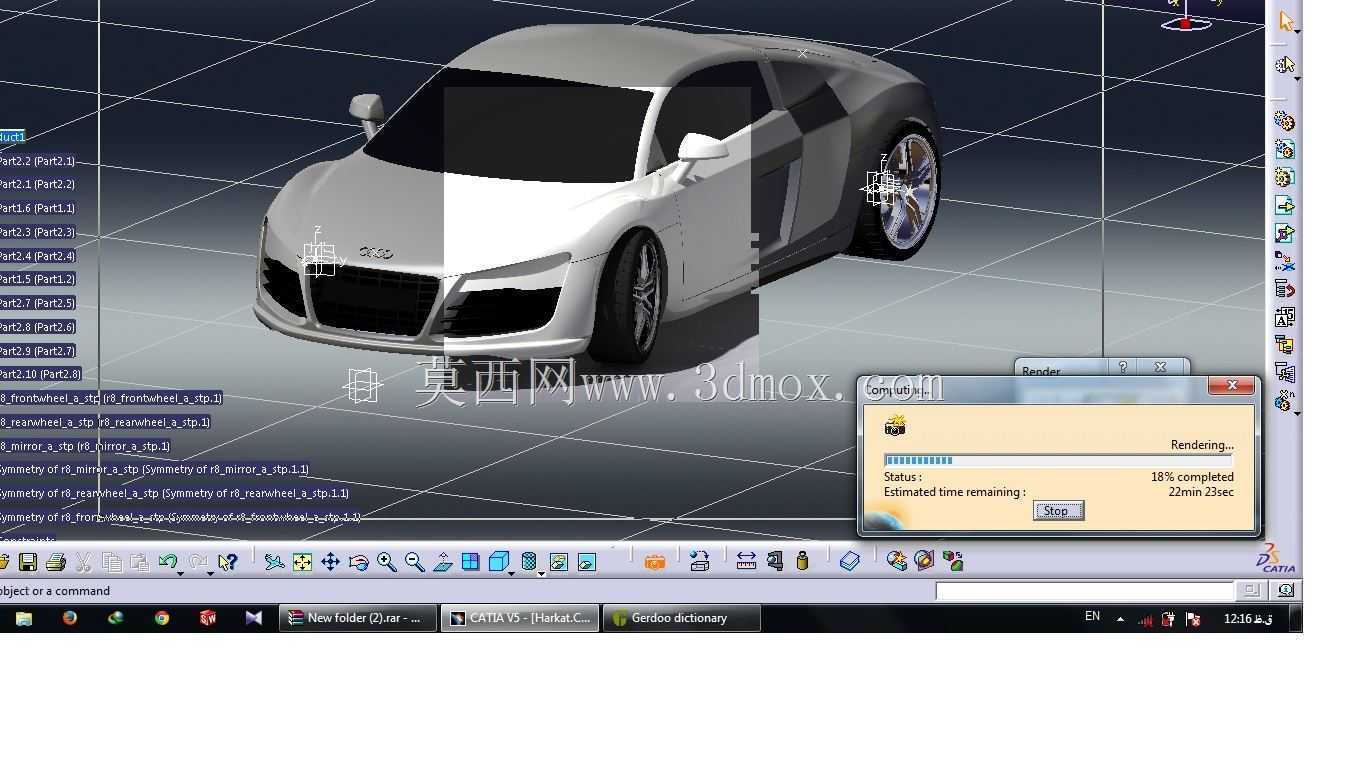1360x768 pixels.
Task: Launch Chrome from the taskbar
Action: (x=161, y=618)
